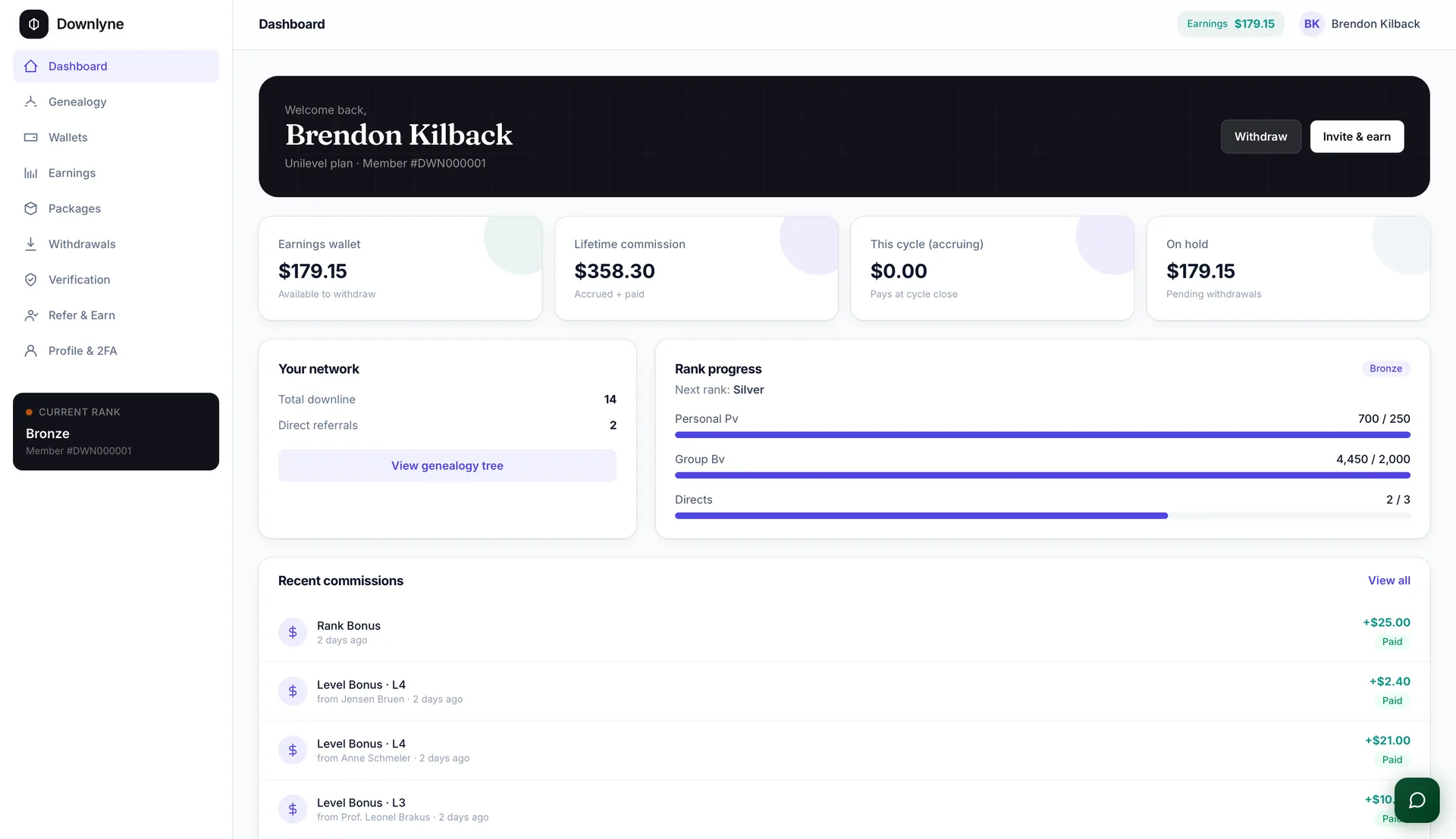Click View genealogy tree button

tap(447, 465)
